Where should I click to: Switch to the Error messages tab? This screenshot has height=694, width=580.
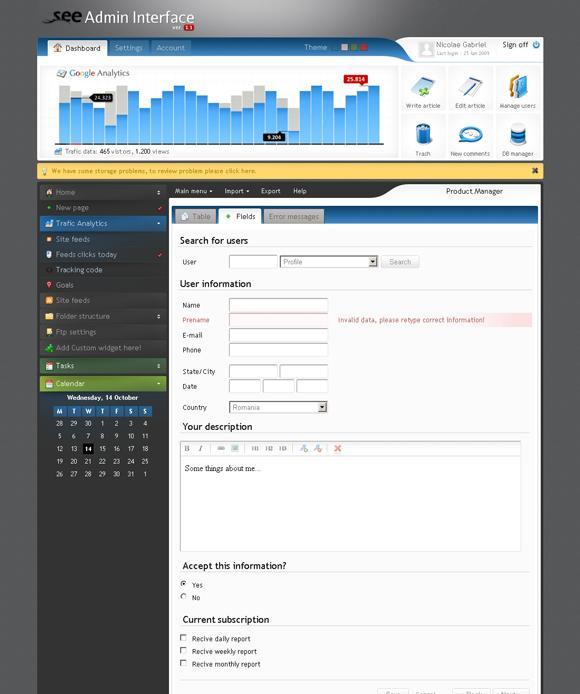[x=294, y=216]
